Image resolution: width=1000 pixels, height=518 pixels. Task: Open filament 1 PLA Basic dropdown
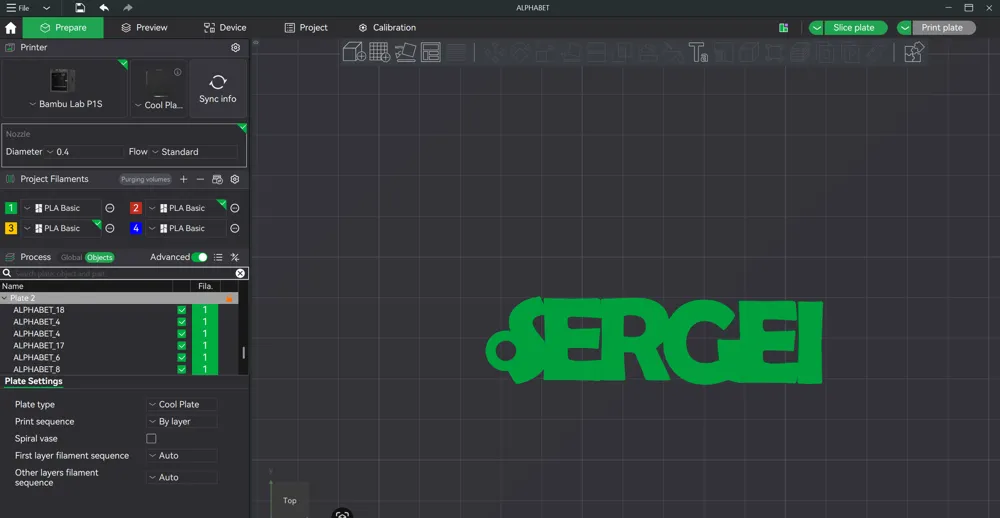pyautogui.click(x=61, y=208)
